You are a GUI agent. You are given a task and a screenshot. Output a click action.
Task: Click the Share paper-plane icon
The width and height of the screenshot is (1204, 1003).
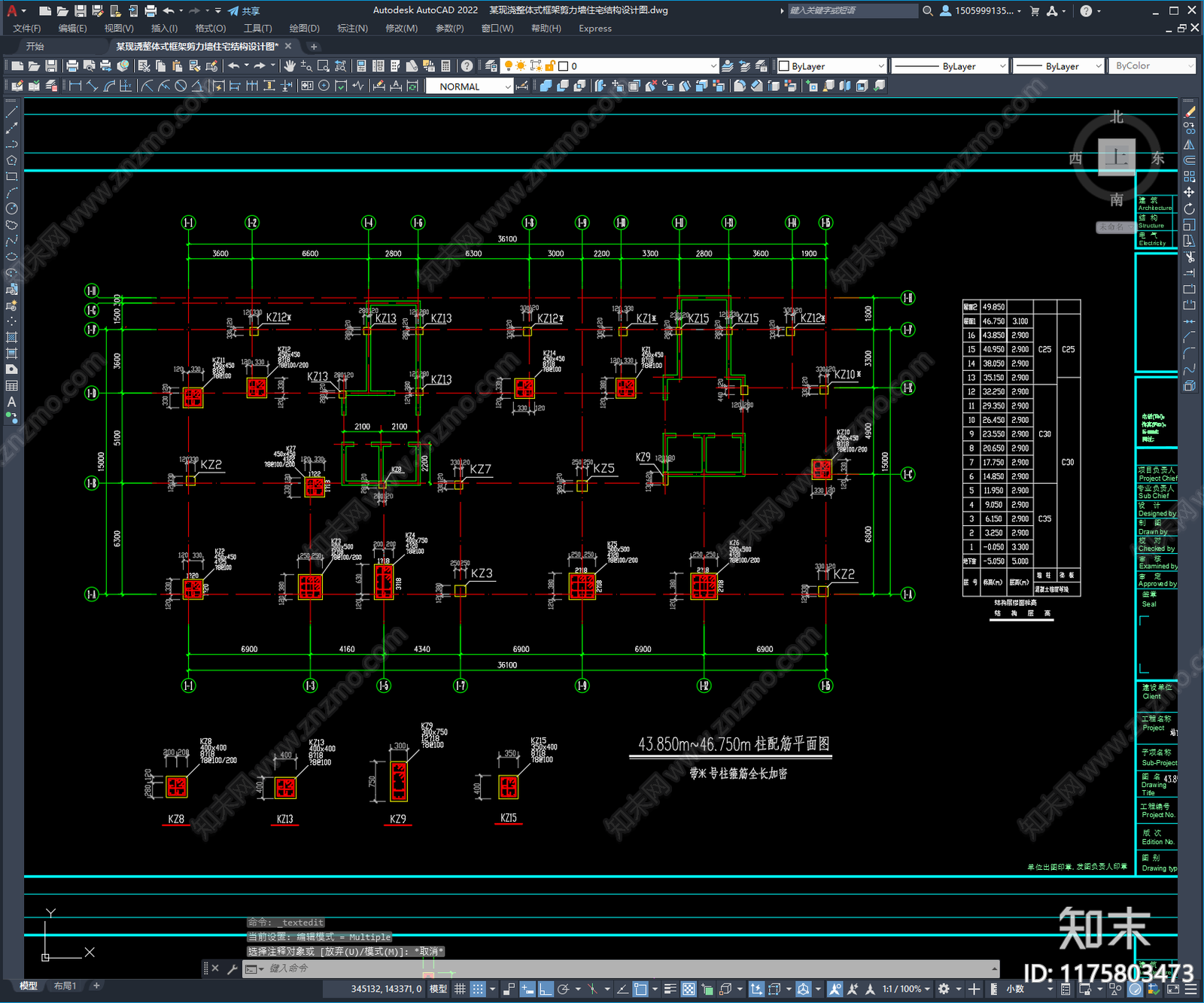coord(233,11)
